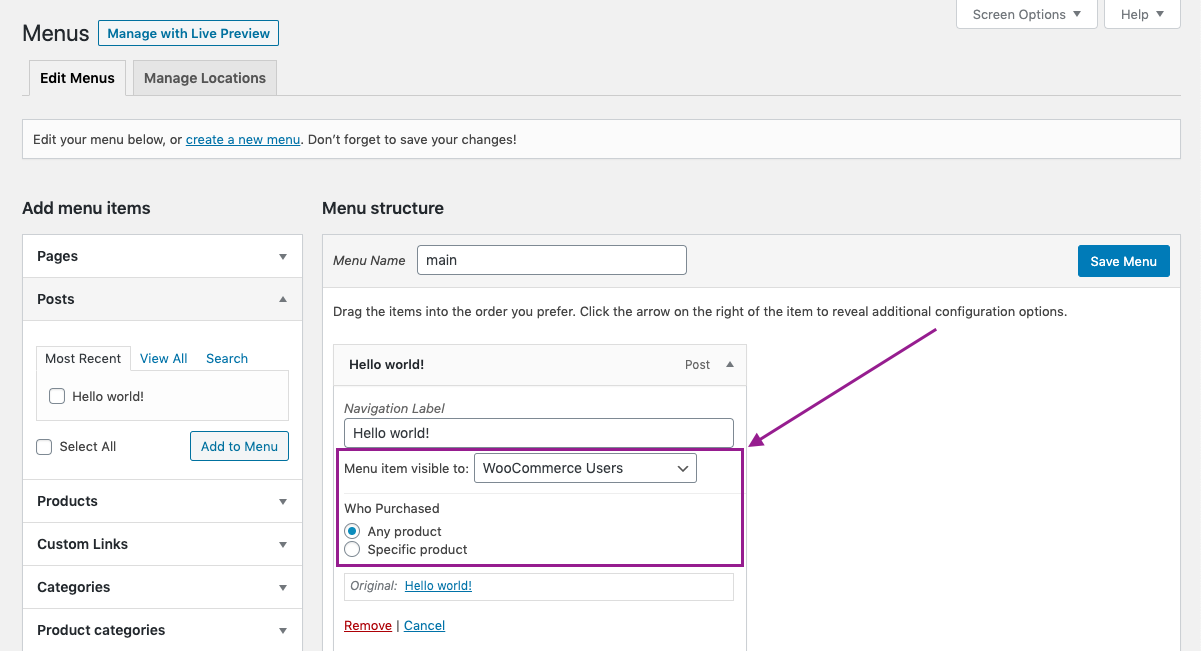This screenshot has height=651, width=1201.
Task: Open the Screen Options dropdown
Action: coord(1026,14)
